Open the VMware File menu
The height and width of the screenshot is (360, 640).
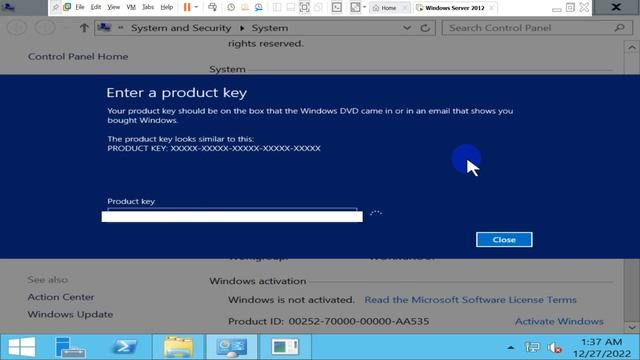80,7
